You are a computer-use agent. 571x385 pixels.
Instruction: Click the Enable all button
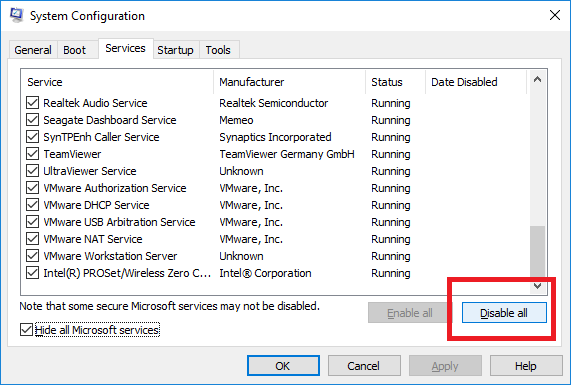[409, 313]
